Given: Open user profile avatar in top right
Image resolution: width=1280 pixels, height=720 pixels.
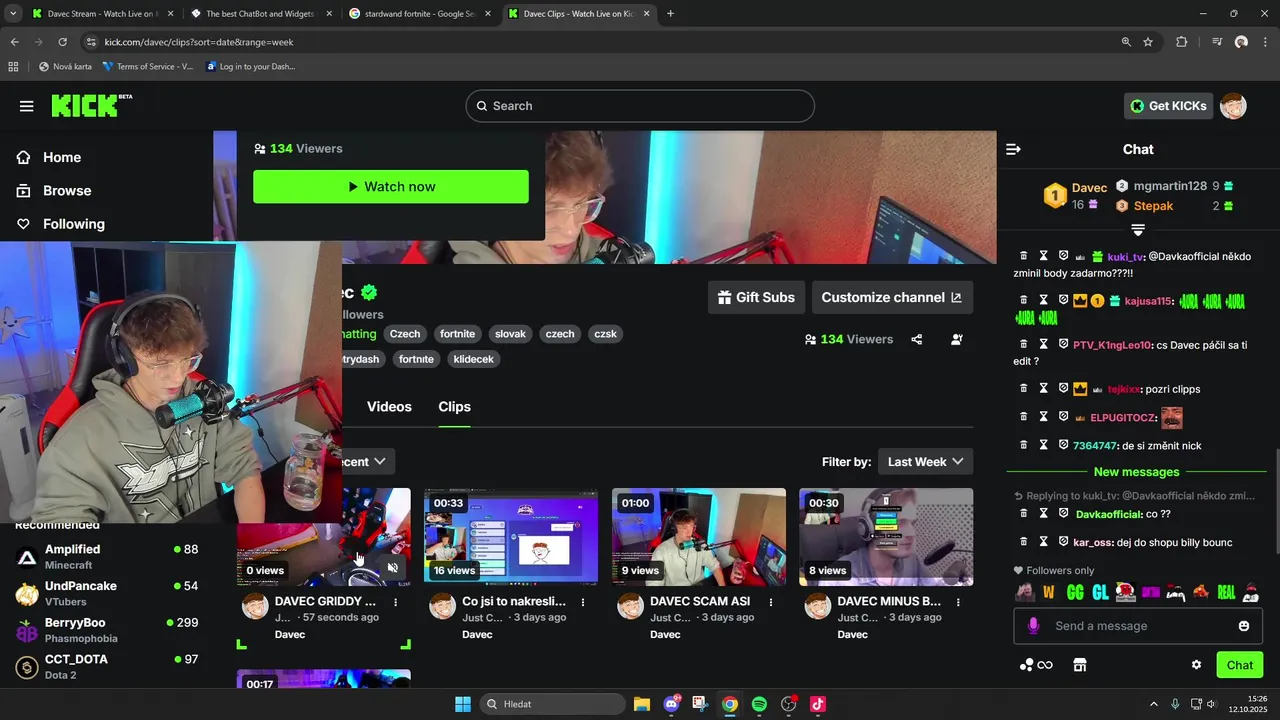Looking at the screenshot, I should [x=1233, y=106].
